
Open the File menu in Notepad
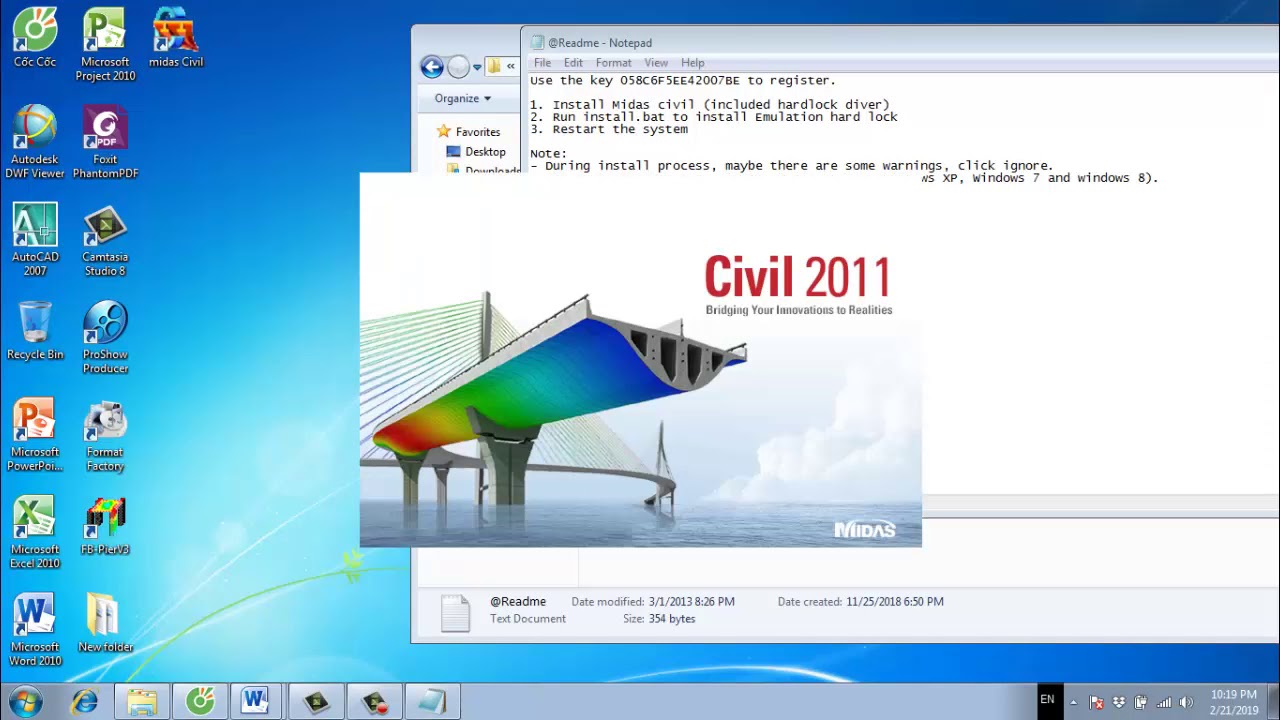(542, 62)
